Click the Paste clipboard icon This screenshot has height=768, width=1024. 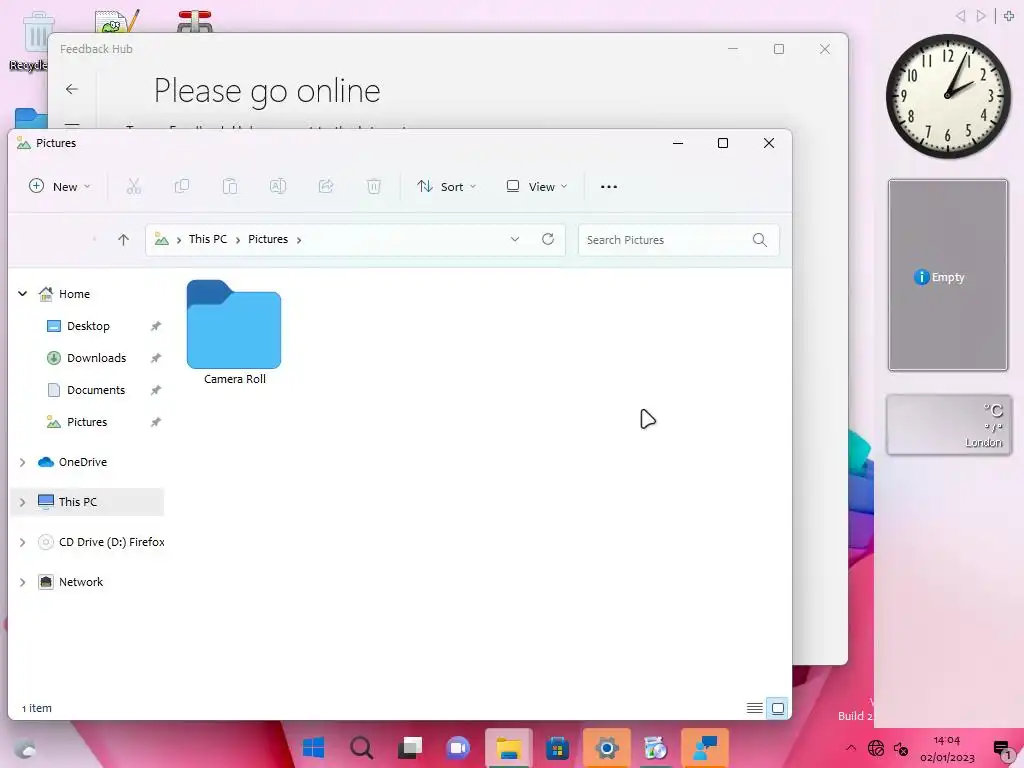click(230, 187)
